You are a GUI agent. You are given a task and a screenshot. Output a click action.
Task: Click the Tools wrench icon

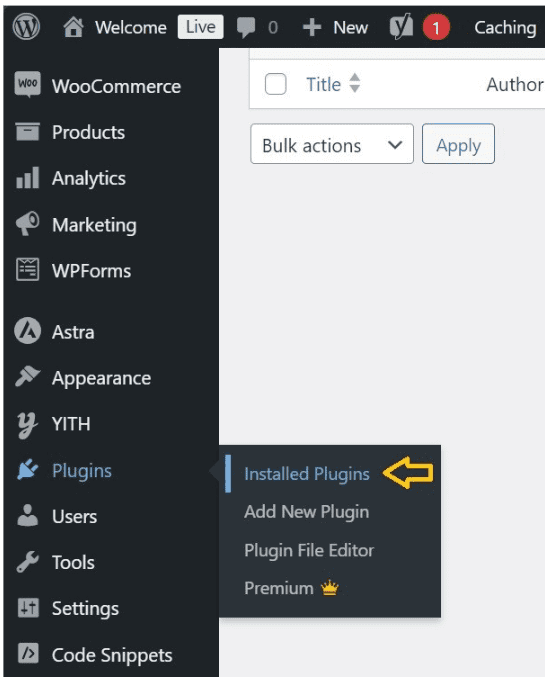coord(28,562)
